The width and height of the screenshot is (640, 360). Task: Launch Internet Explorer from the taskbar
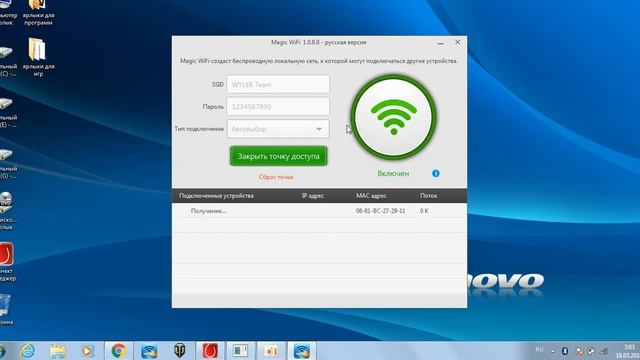28,351
